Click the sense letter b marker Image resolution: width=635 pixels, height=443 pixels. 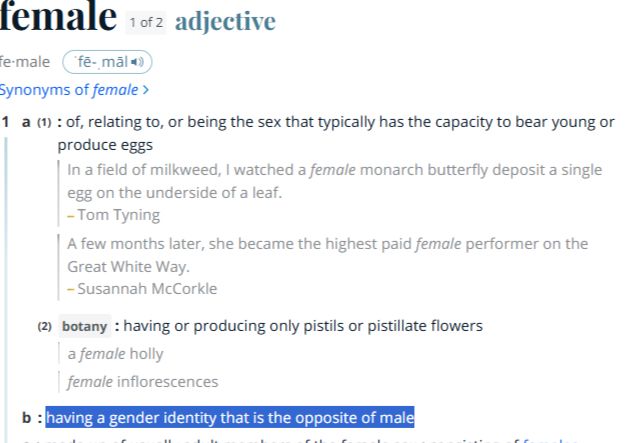[27, 418]
